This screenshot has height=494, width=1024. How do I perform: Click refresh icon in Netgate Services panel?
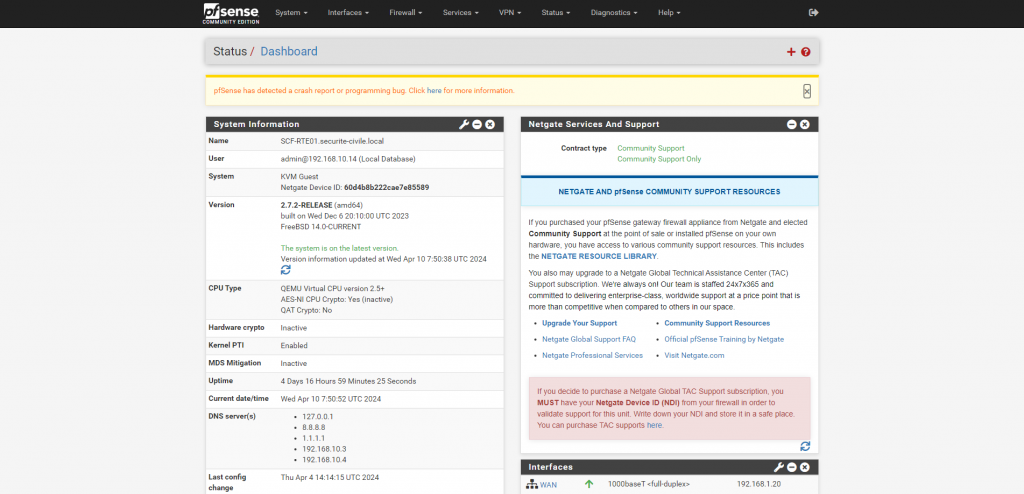pos(805,446)
